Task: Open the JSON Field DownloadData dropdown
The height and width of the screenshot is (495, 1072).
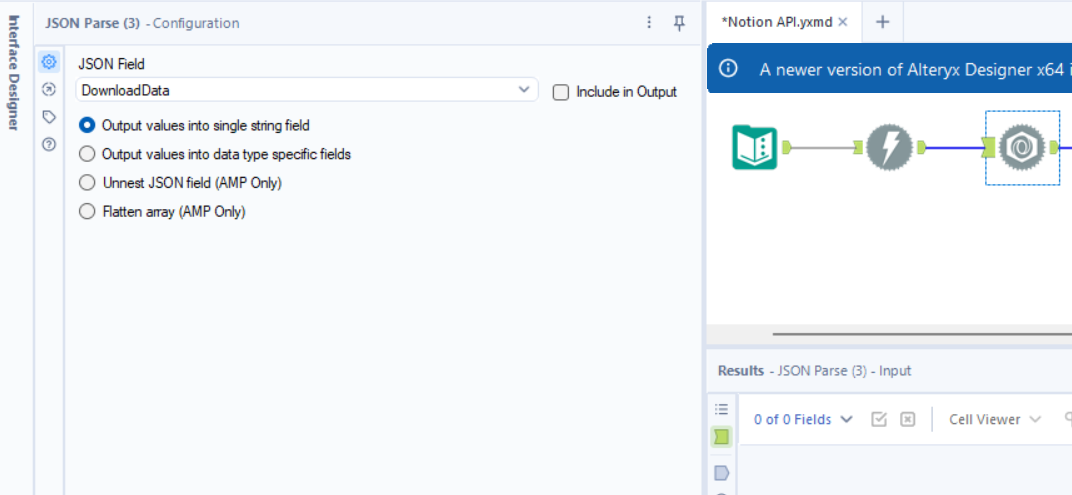Action: [x=307, y=90]
